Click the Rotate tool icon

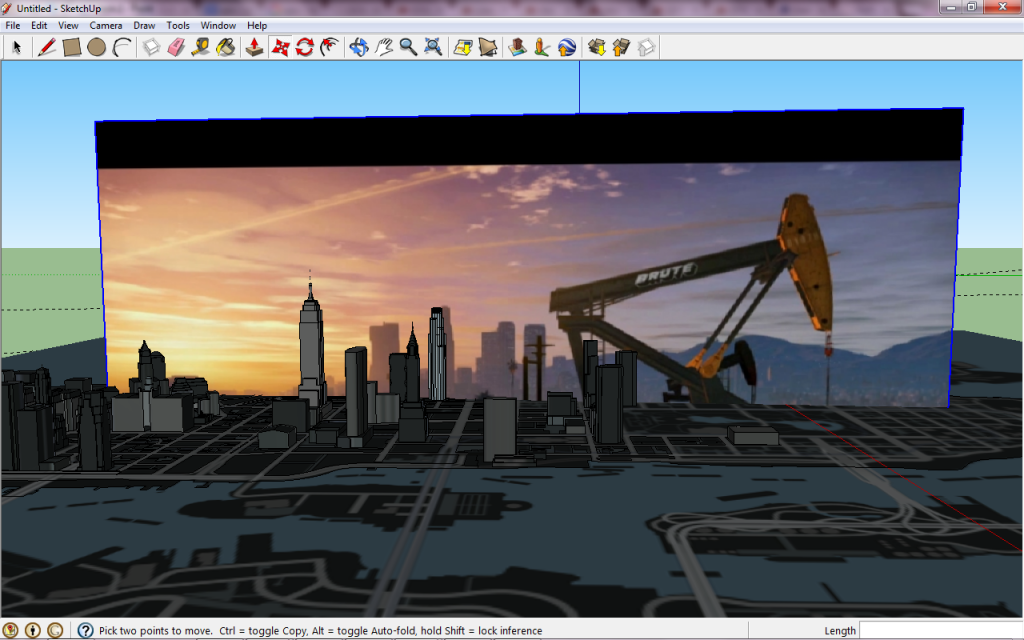[x=305, y=47]
